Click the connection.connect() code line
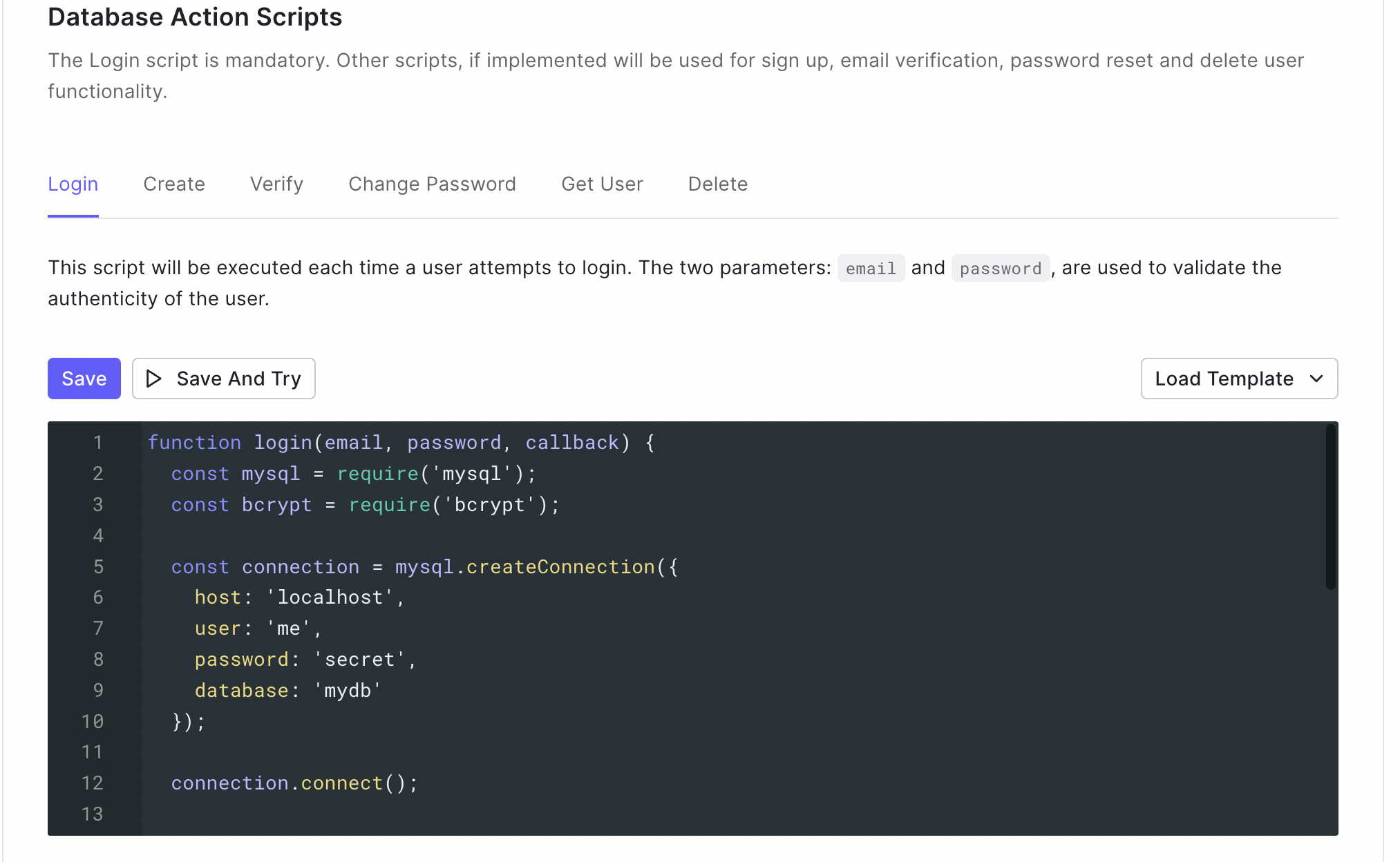This screenshot has height=862, width=1400. (294, 783)
